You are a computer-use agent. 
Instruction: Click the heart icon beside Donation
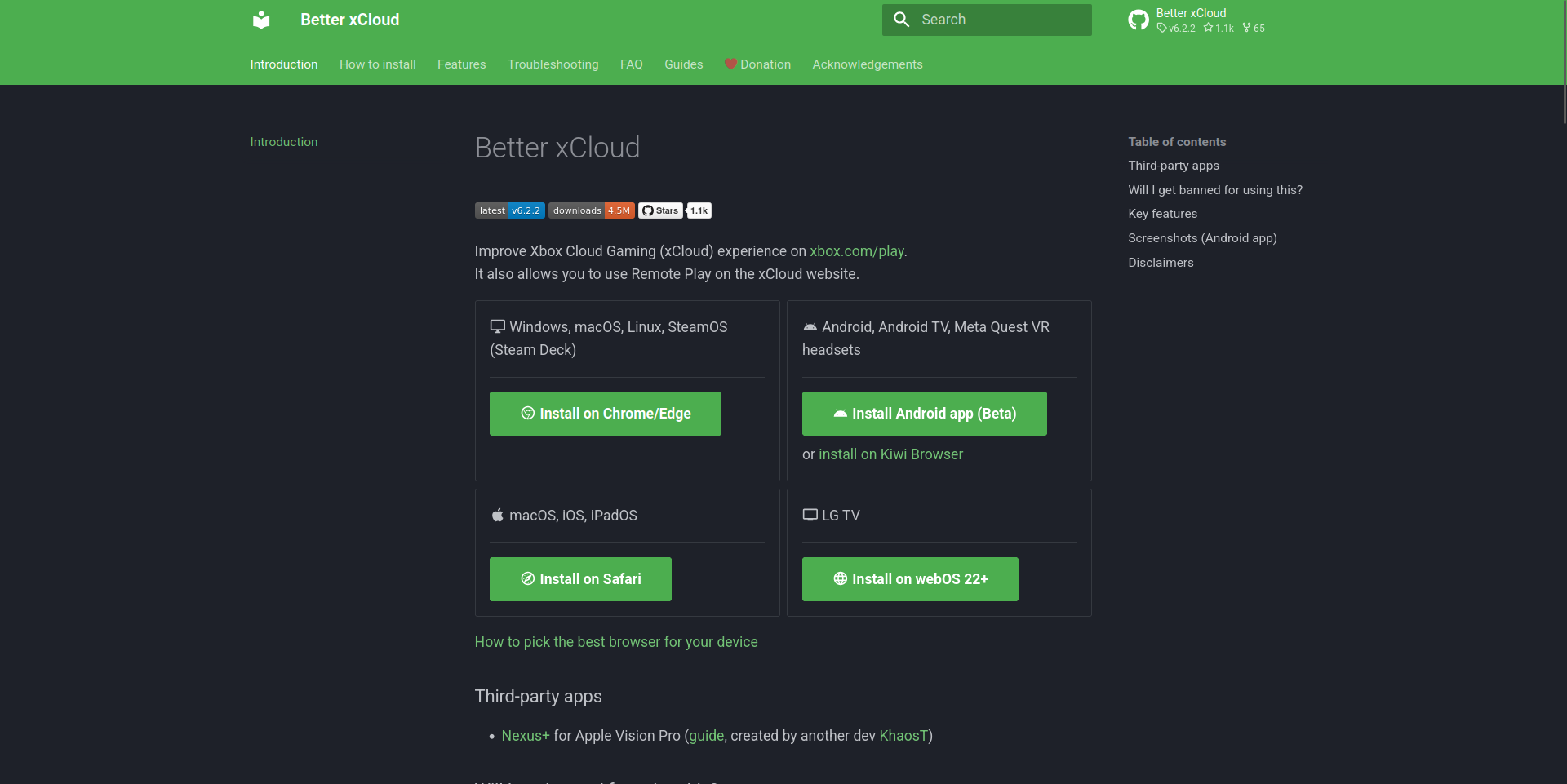pyautogui.click(x=730, y=64)
